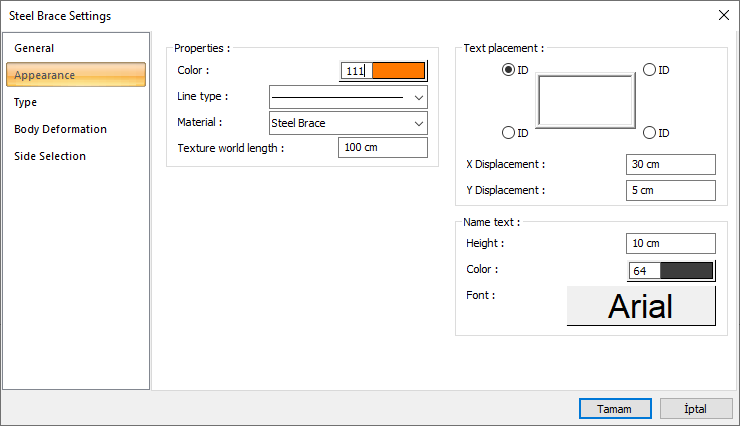Viewport: 740px width, 426px height.
Task: Pick the orange Properties color swatch
Action: coord(398,71)
